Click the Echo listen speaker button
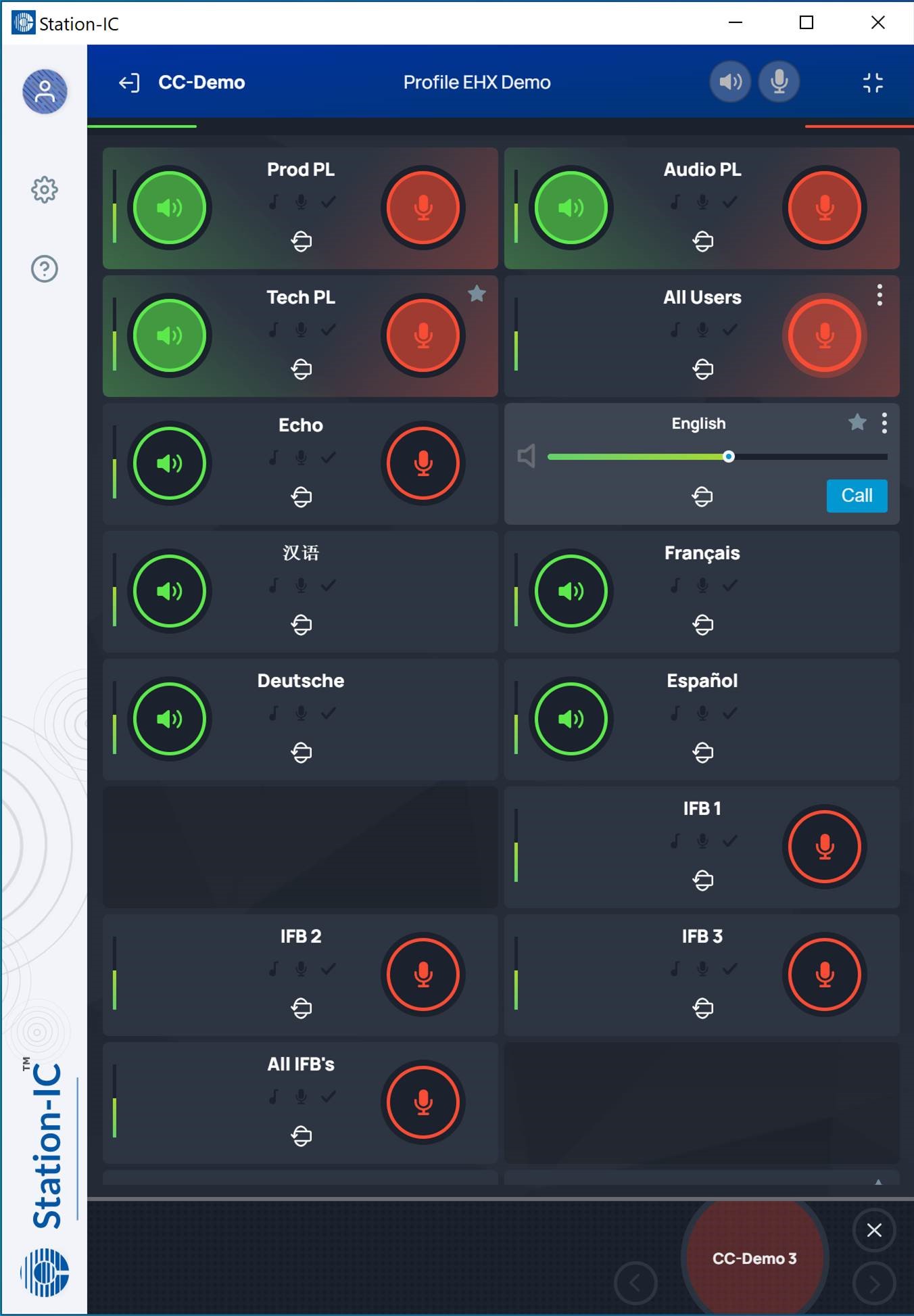The width and height of the screenshot is (914, 1316). tap(170, 463)
